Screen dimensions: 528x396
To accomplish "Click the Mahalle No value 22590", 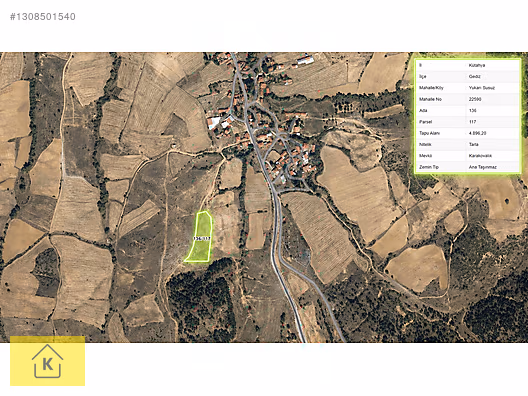I will (475, 99).
